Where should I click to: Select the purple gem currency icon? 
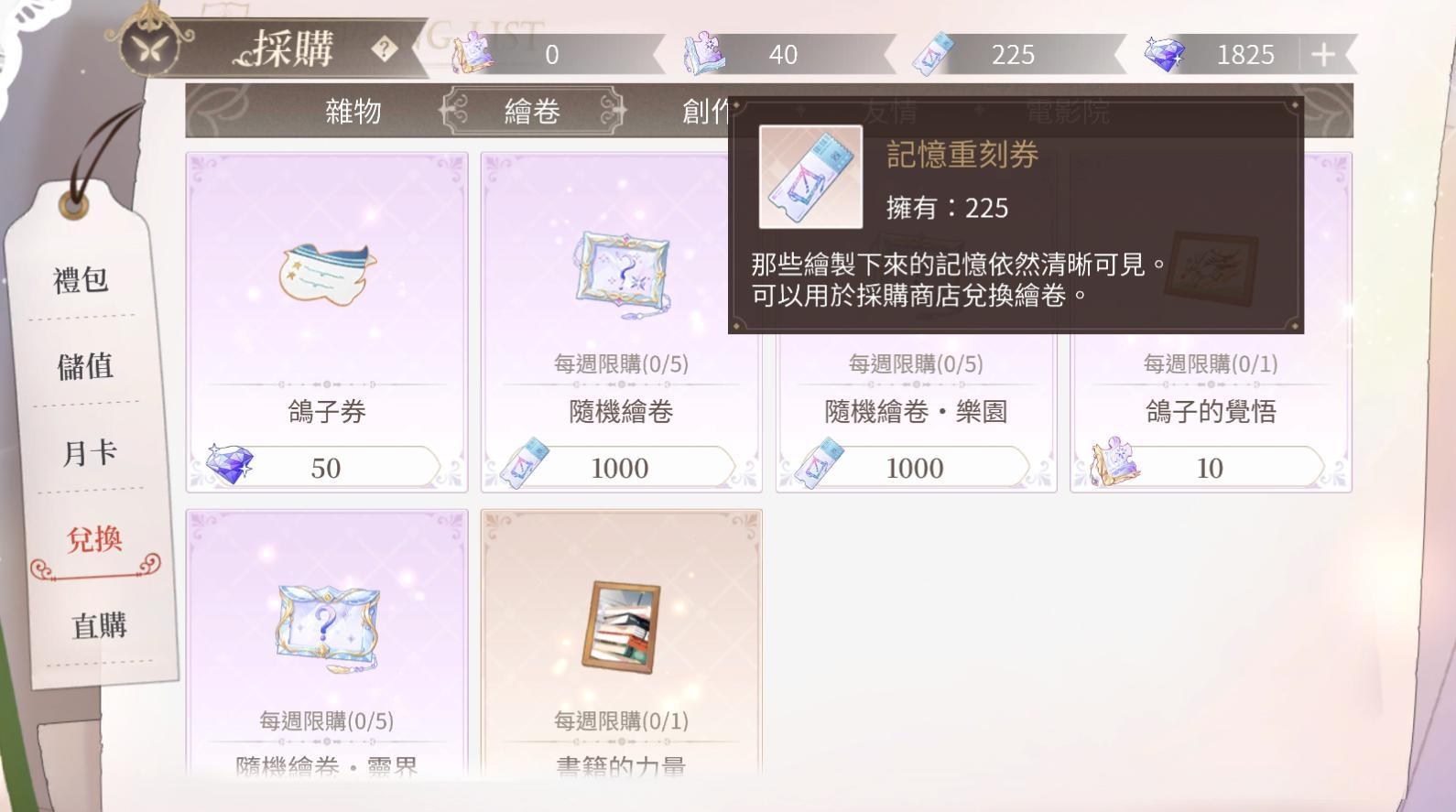click(1164, 54)
